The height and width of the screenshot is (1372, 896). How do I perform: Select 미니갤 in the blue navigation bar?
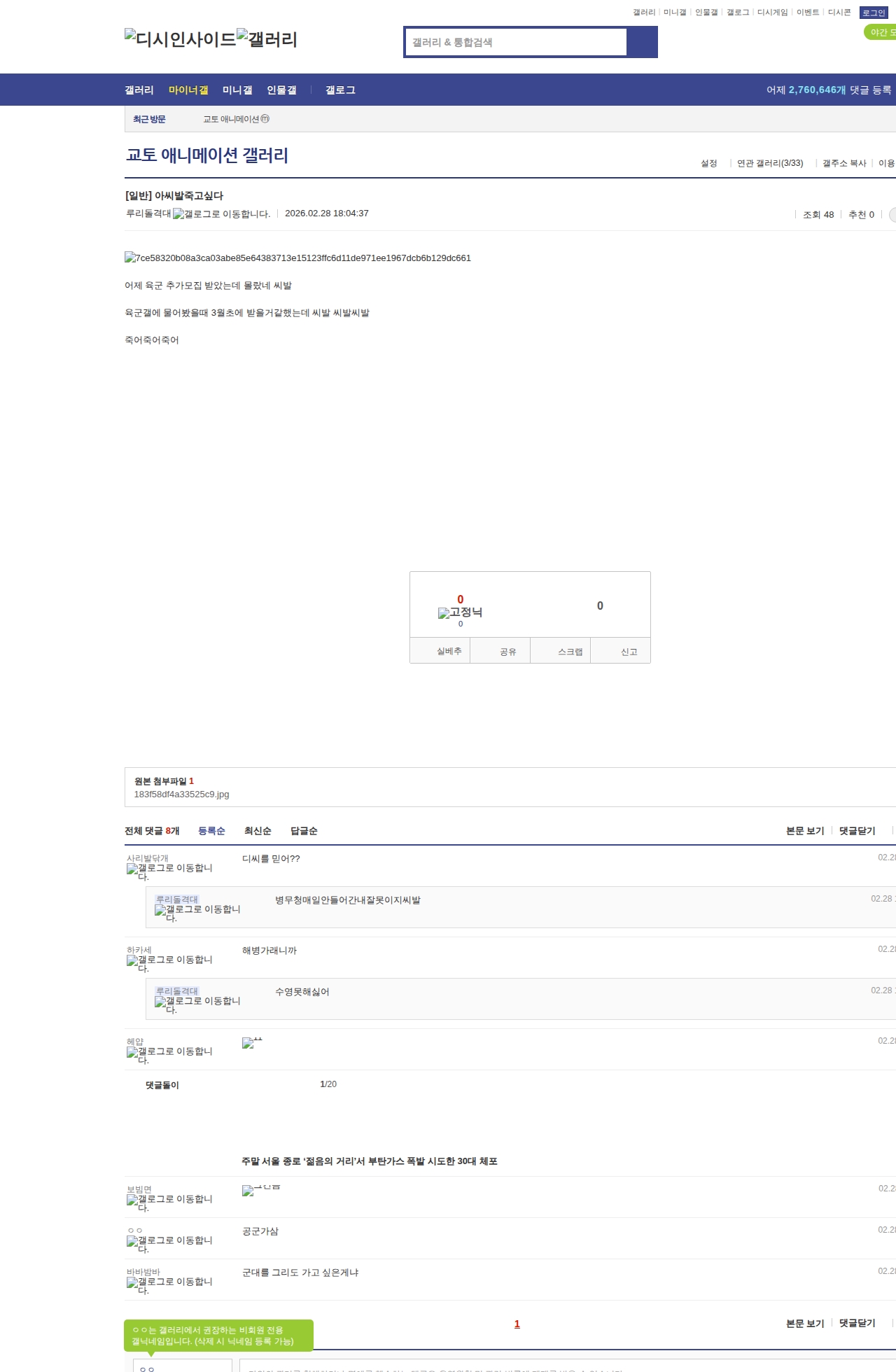click(237, 90)
